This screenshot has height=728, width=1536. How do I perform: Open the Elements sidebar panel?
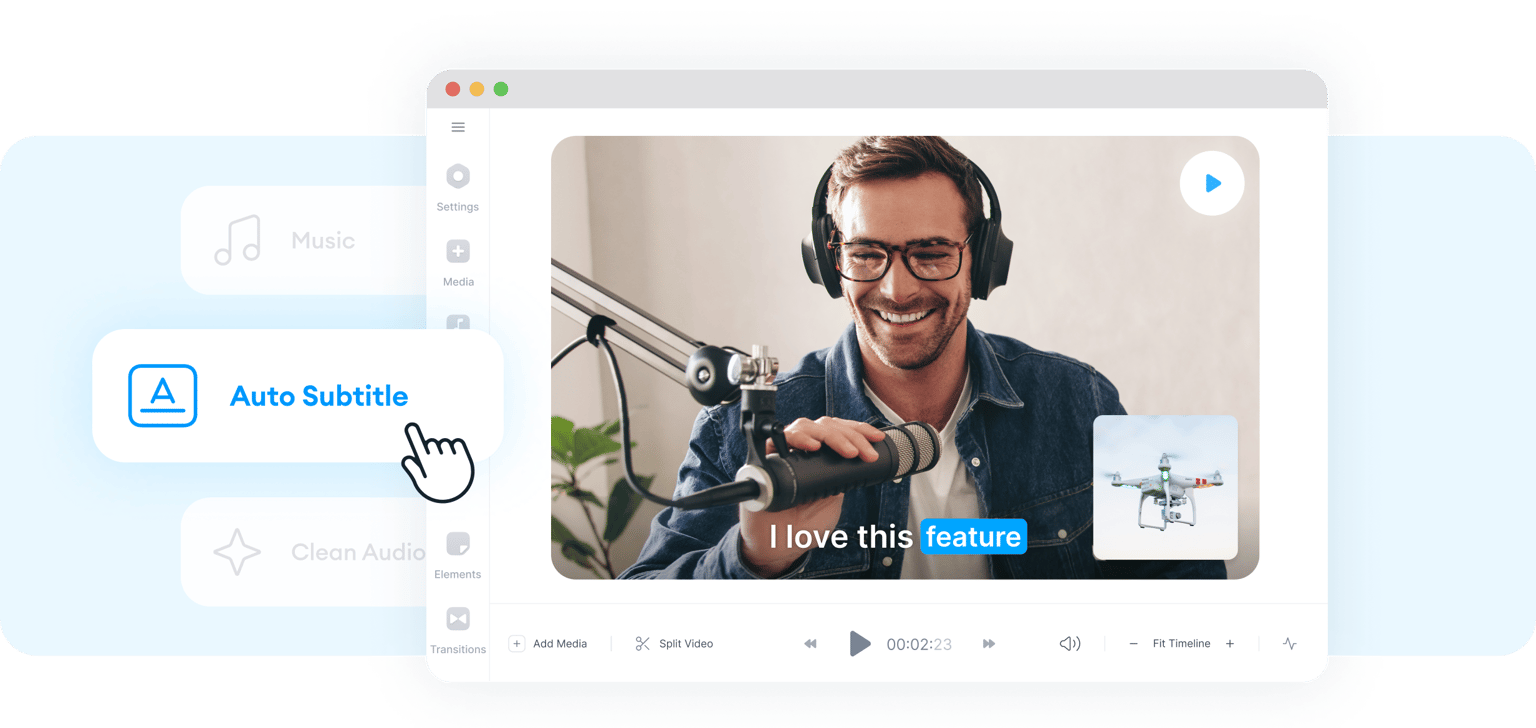click(x=458, y=555)
